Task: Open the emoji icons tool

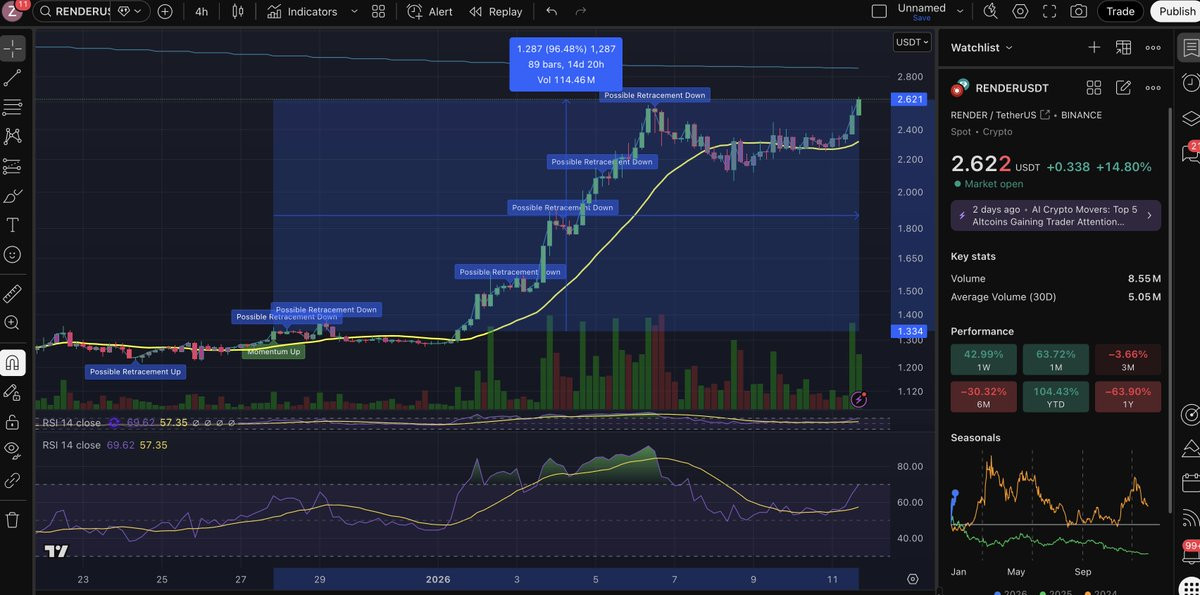Action: point(13,255)
